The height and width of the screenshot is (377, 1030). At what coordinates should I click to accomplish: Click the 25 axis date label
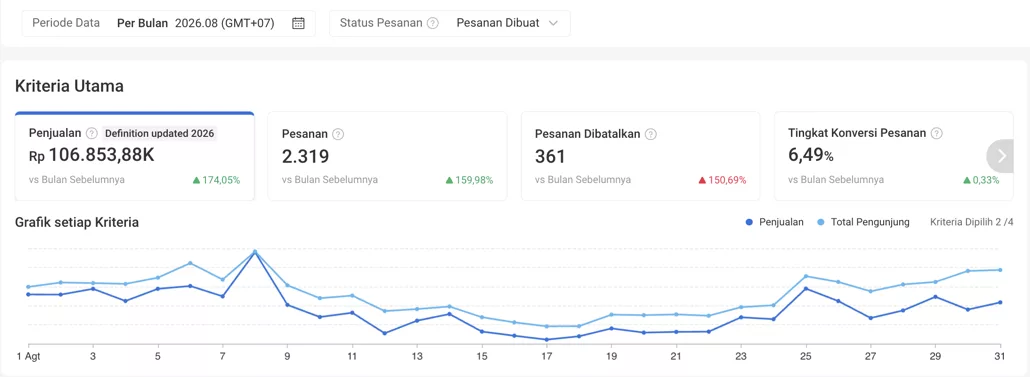point(806,356)
